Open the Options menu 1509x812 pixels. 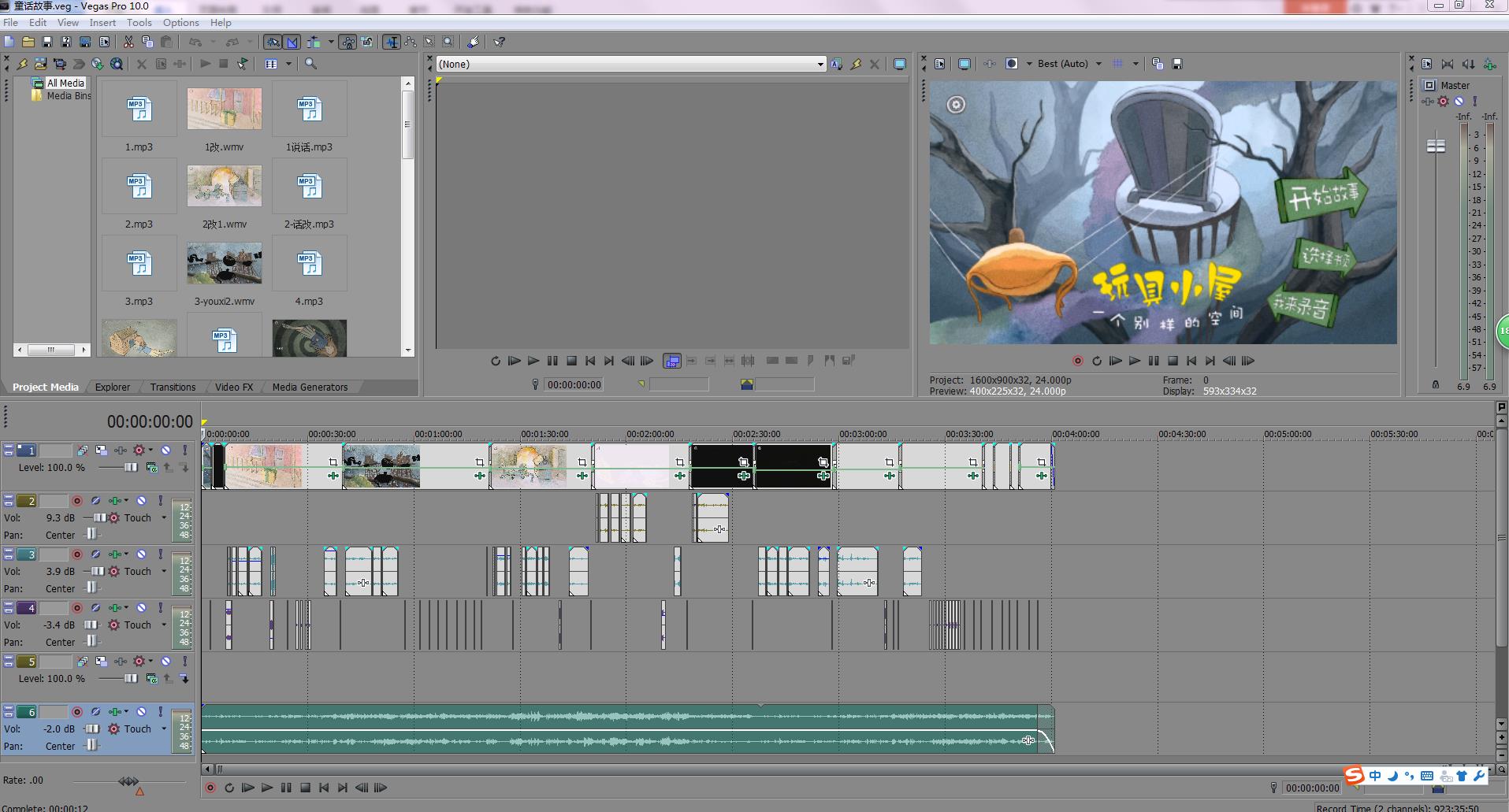(x=181, y=23)
